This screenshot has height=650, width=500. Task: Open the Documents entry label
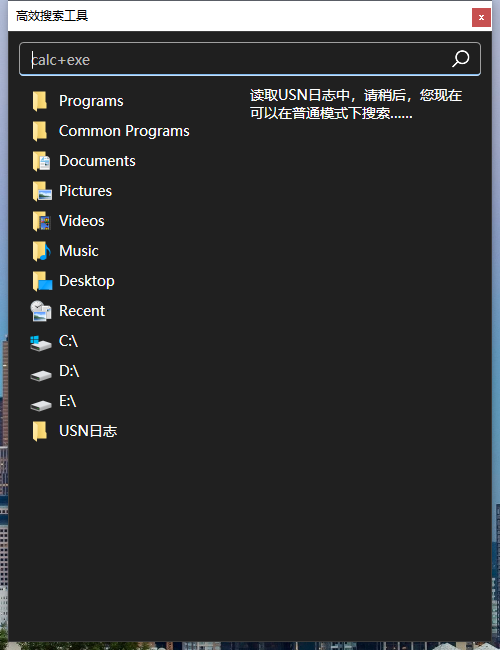click(97, 161)
